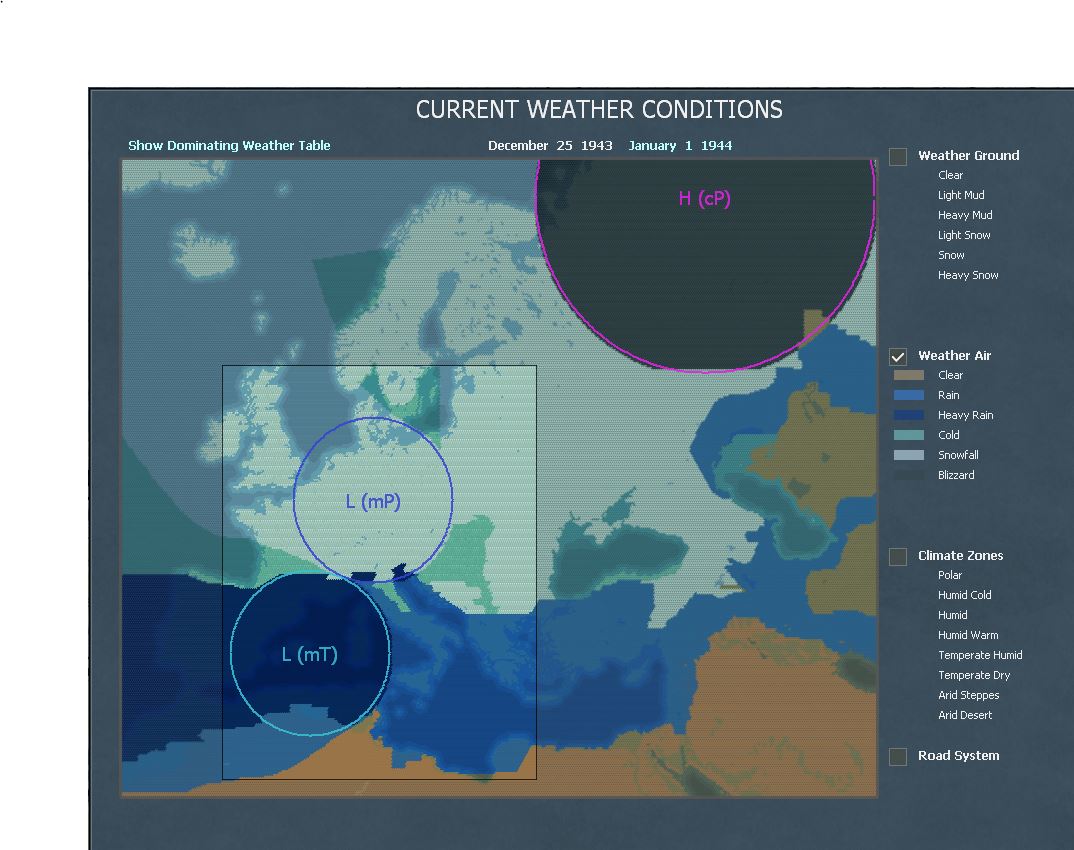The width and height of the screenshot is (1074, 850).
Task: Click the Arid Desert climate zone entry
Action: (x=964, y=714)
